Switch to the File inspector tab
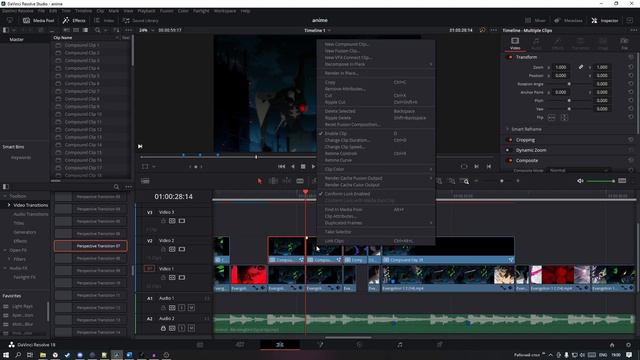Screen dimensions: 640x360 [624, 43]
